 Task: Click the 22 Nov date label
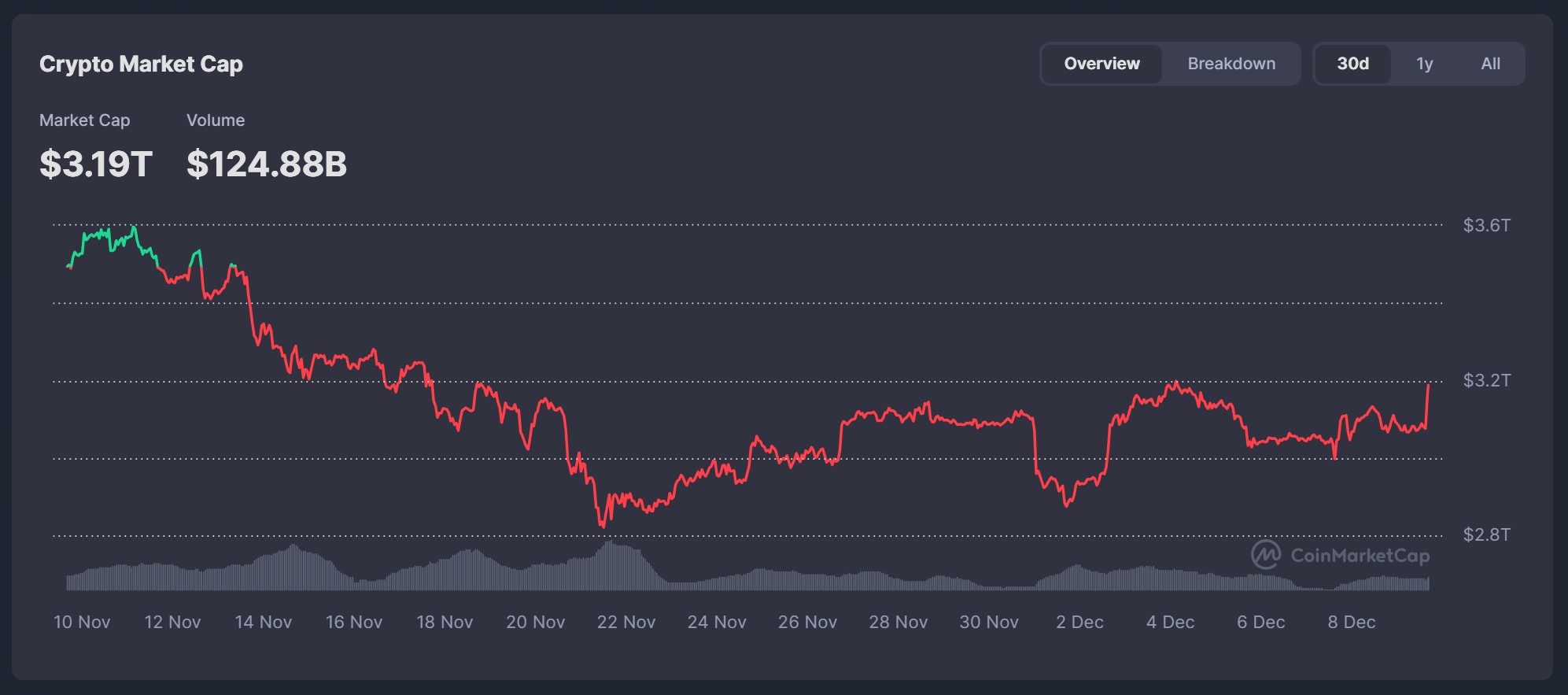click(625, 622)
